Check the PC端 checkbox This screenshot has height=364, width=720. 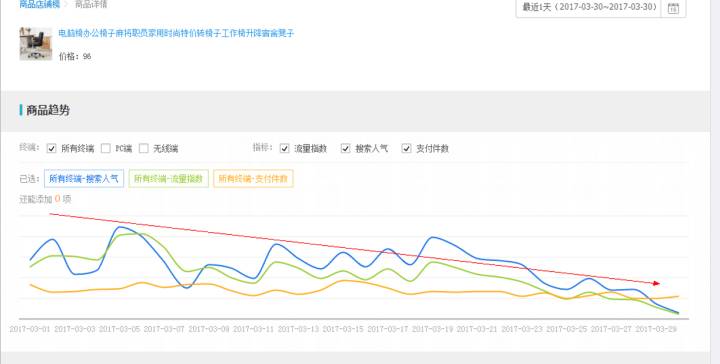click(106, 148)
